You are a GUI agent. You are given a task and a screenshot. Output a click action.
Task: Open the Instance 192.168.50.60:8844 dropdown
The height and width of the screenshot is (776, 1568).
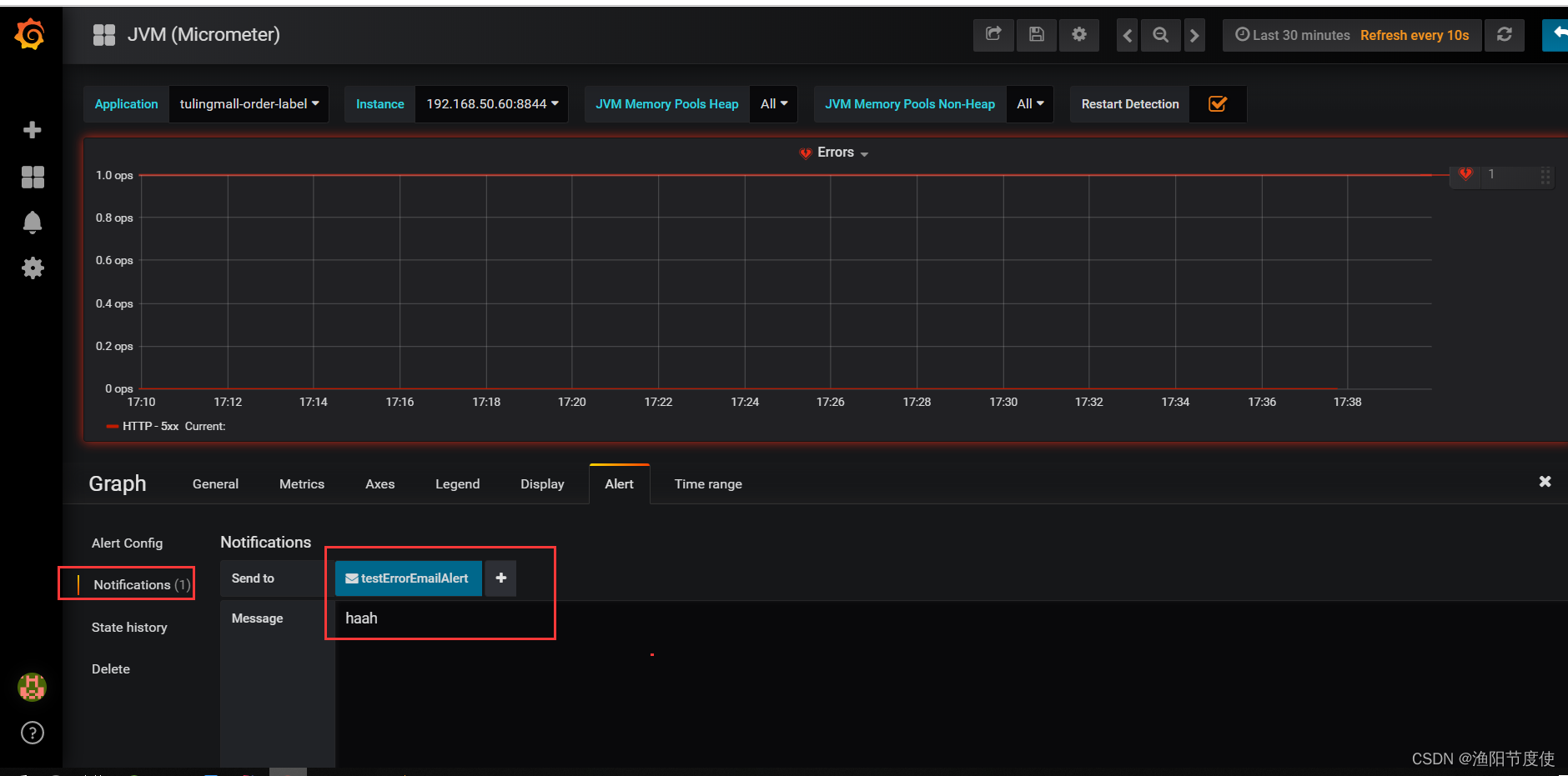(x=492, y=104)
